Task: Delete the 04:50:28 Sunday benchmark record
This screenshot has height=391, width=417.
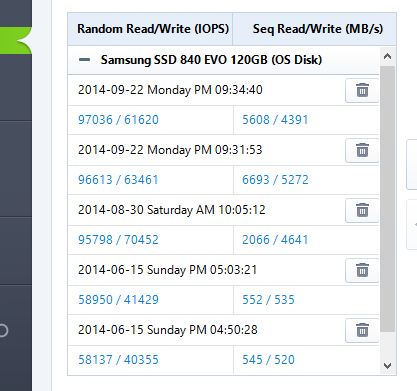Action: coord(362,330)
